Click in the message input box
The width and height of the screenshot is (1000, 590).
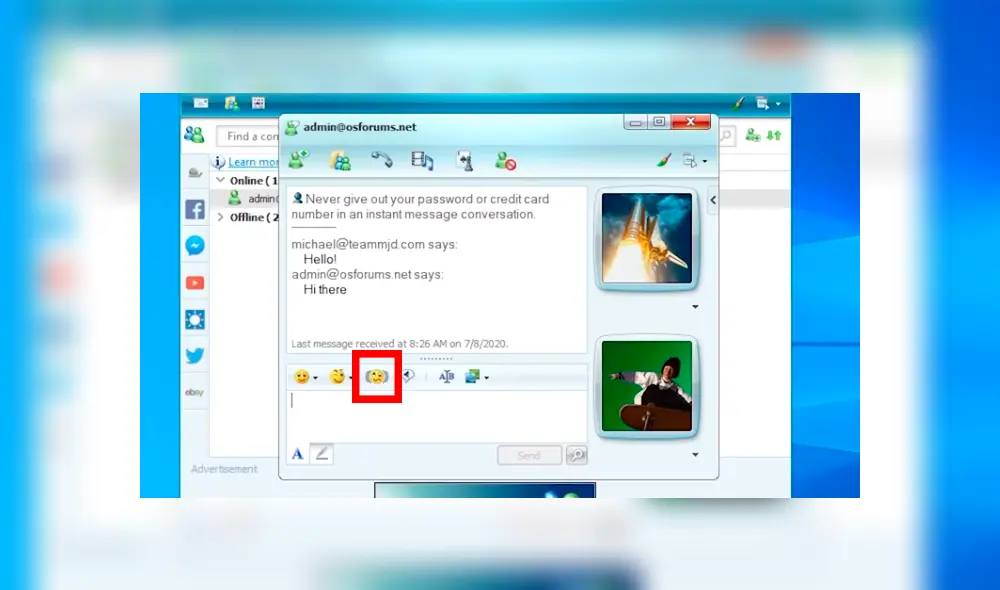(436, 414)
